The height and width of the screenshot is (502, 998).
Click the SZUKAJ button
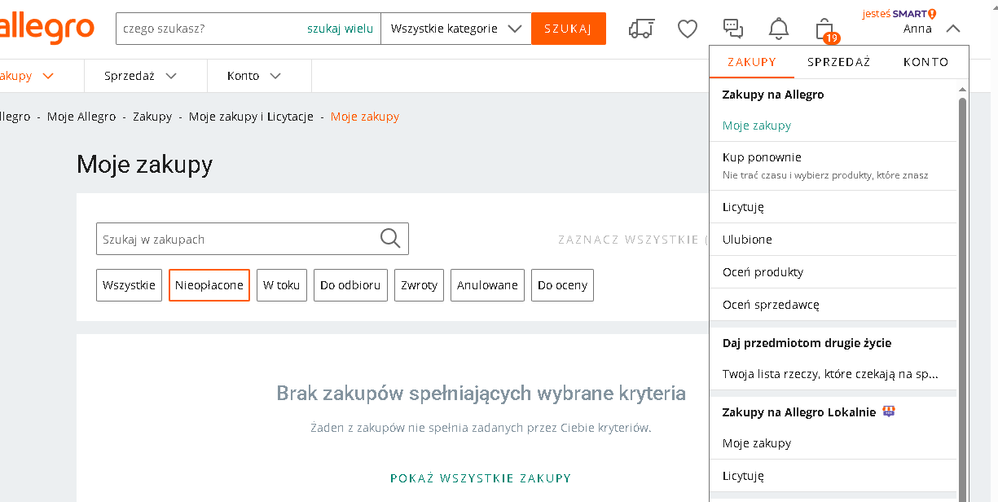point(568,29)
